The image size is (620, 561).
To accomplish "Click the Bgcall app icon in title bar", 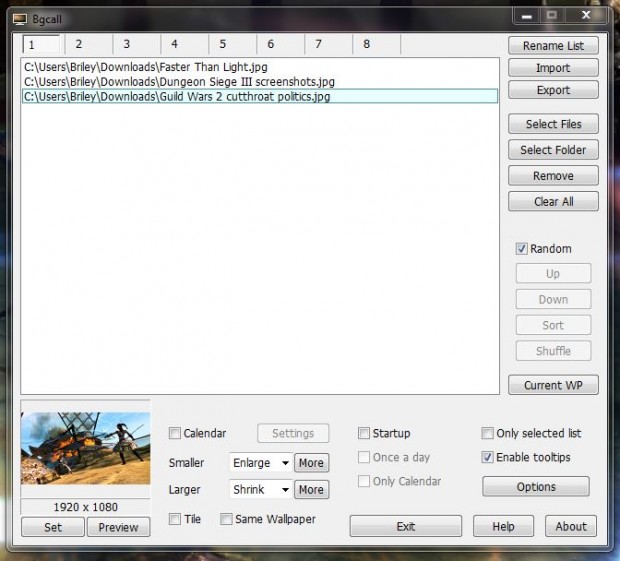I will [19, 19].
